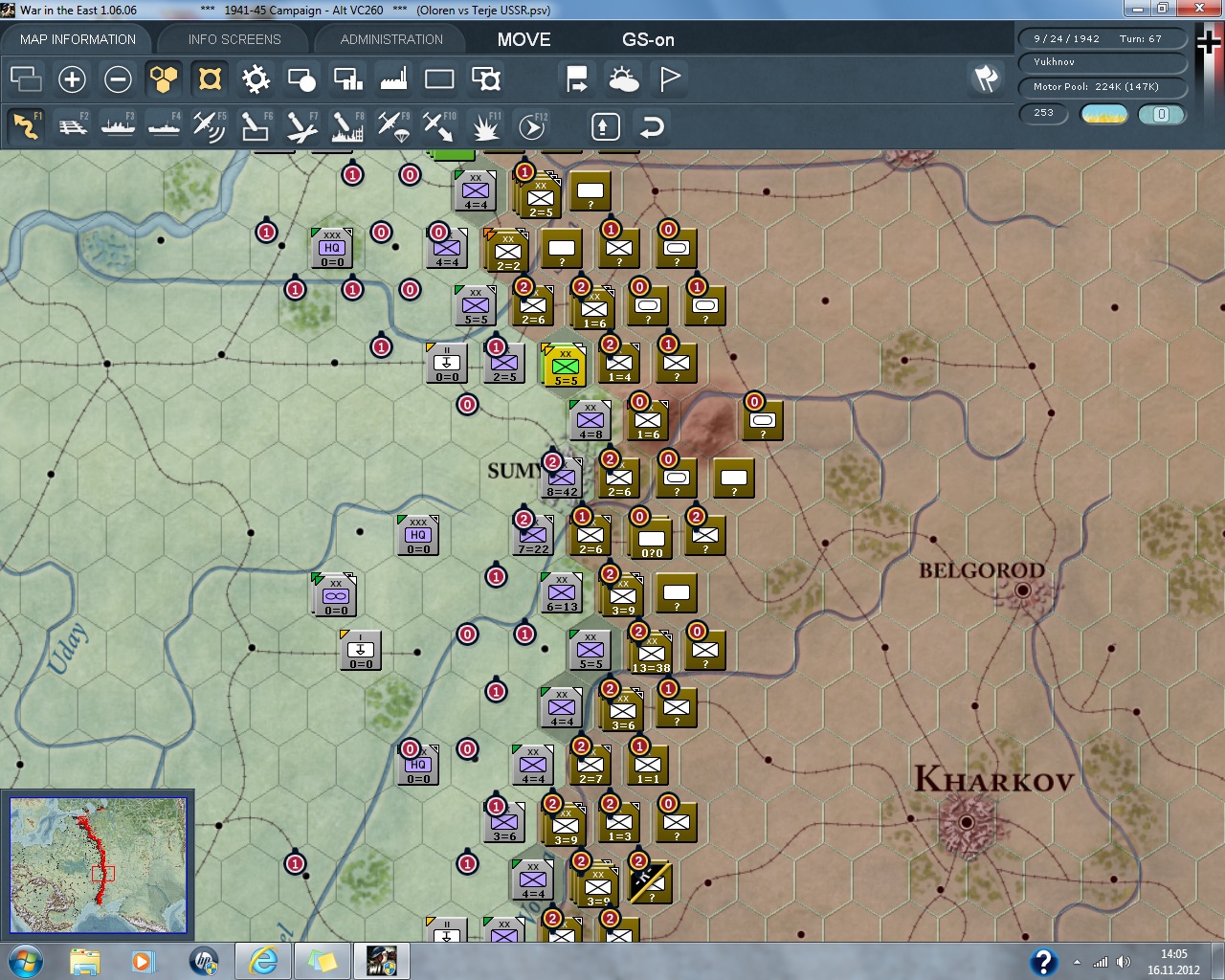Click the Yukhnov location field
The image size is (1225, 980).
[1102, 62]
